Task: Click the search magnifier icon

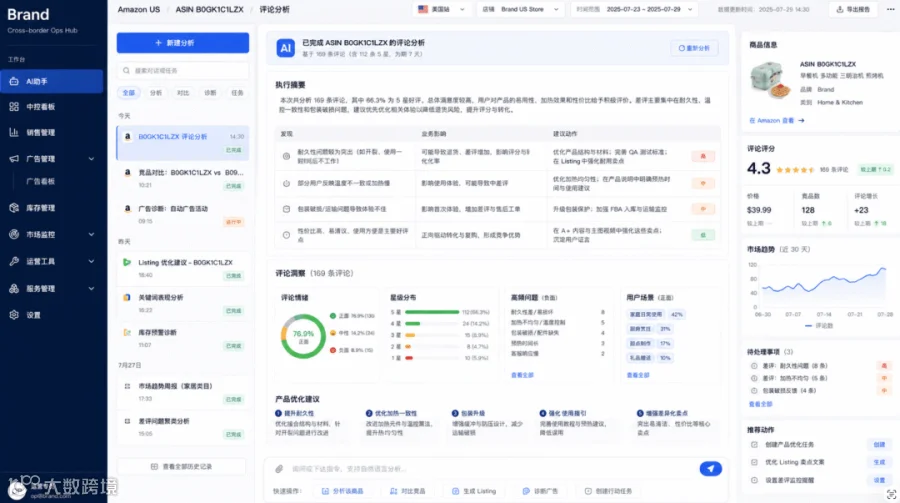Action: tap(126, 71)
